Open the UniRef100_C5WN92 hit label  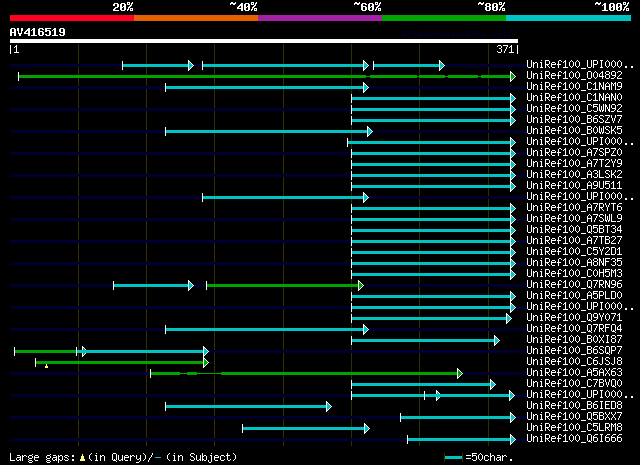tap(574, 108)
